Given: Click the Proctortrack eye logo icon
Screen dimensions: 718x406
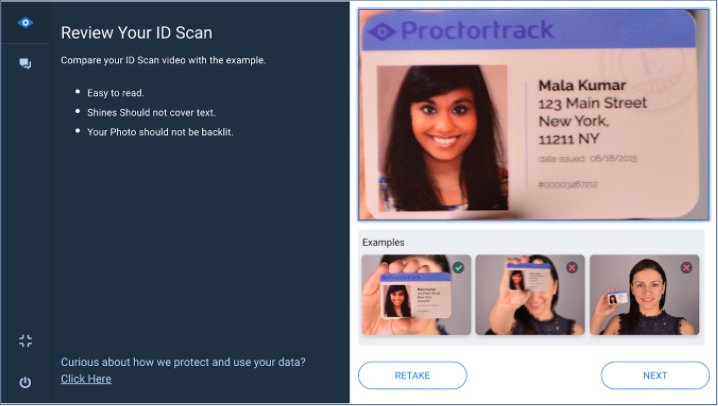Looking at the screenshot, I should point(25,22).
